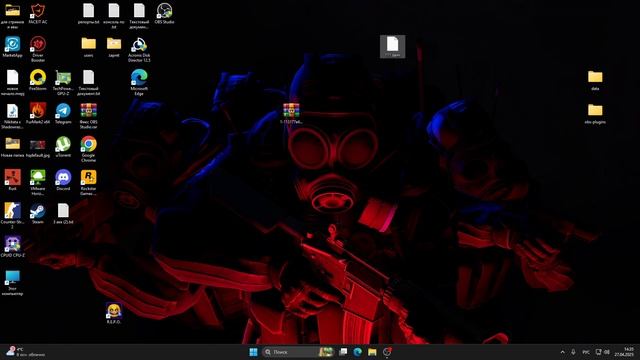Select the 3 акк (2).txt file
This screenshot has height=360, width=640.
pos(63,214)
